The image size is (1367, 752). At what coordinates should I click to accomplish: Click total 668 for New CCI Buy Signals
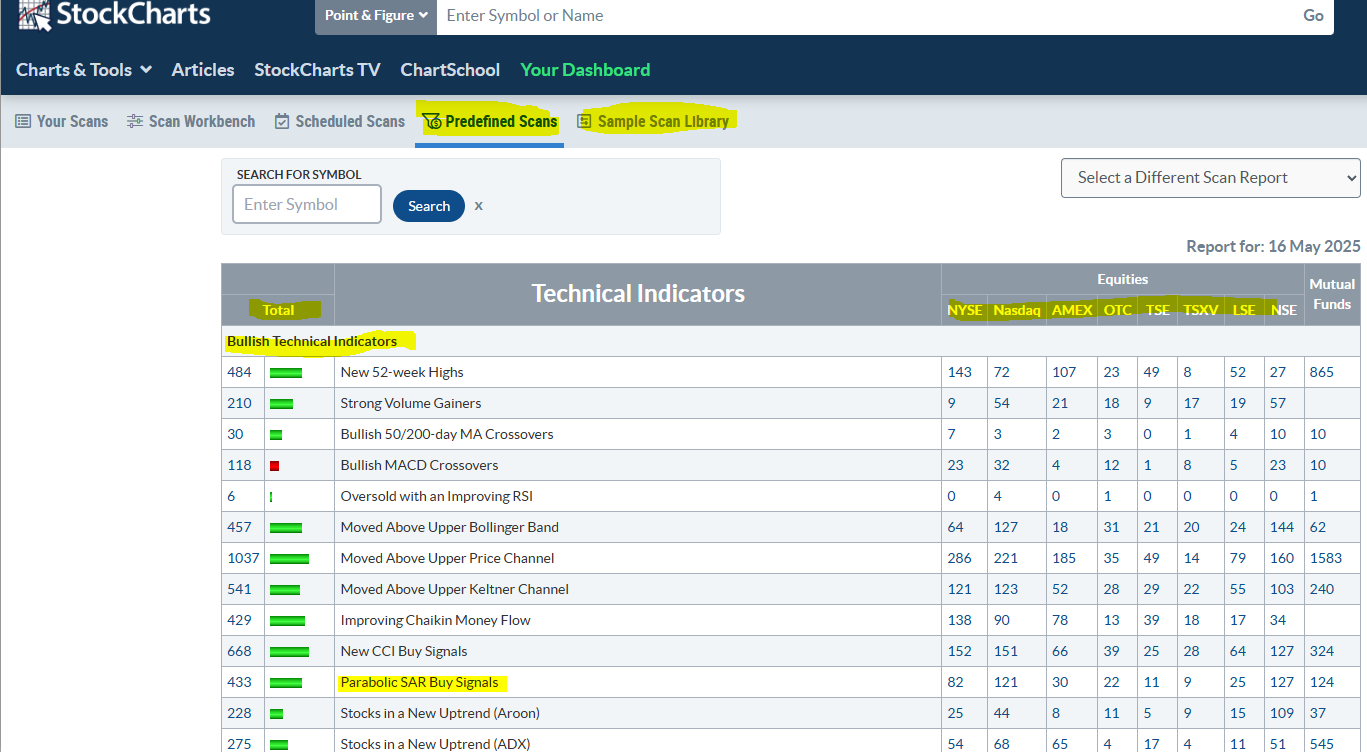[239, 651]
